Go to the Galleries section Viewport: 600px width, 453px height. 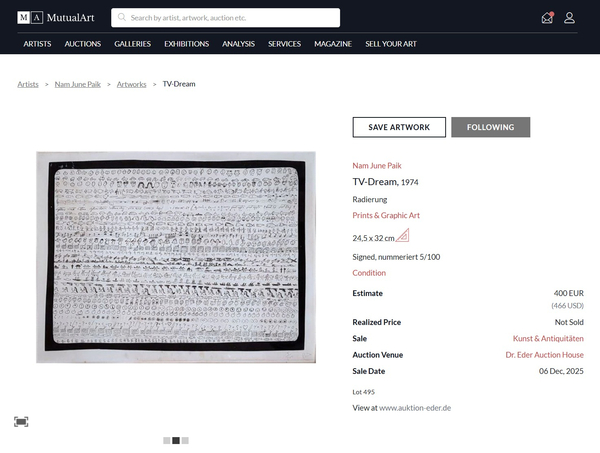pyautogui.click(x=132, y=44)
